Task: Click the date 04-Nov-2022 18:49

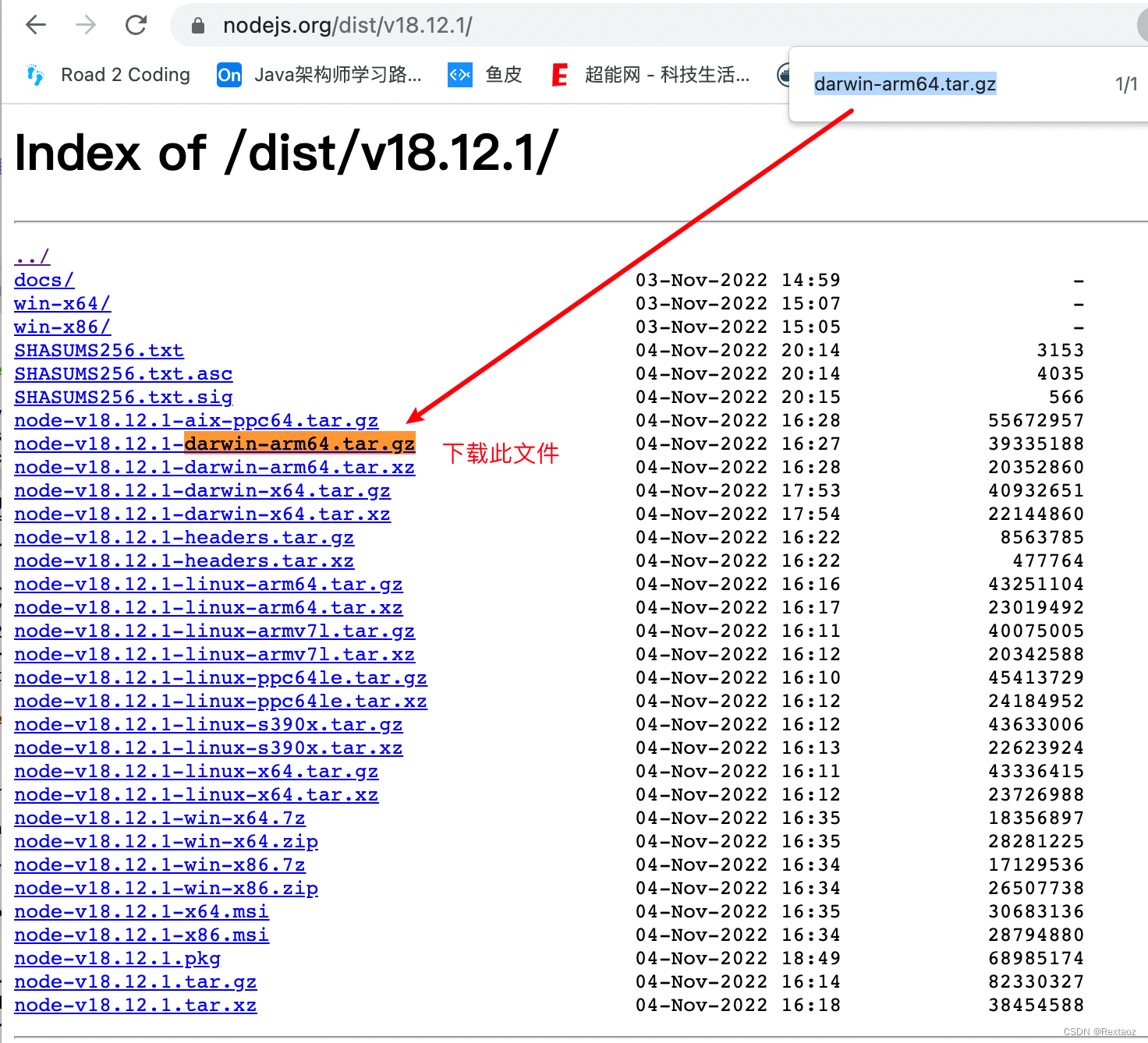Action: [738, 958]
